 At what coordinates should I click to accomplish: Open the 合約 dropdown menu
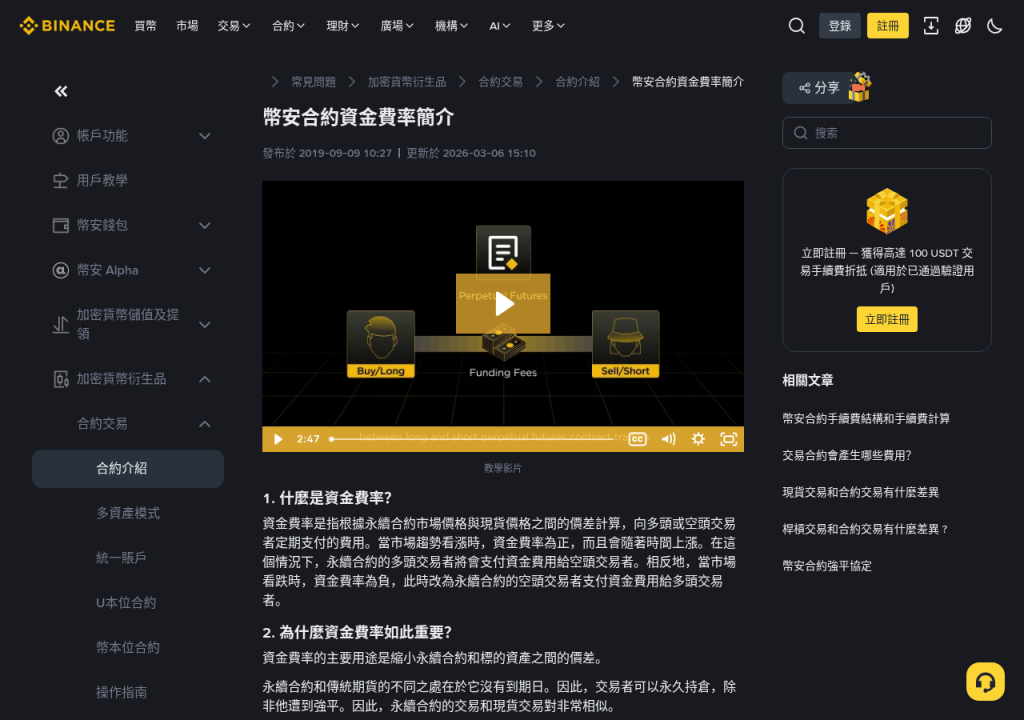pyautogui.click(x=288, y=25)
